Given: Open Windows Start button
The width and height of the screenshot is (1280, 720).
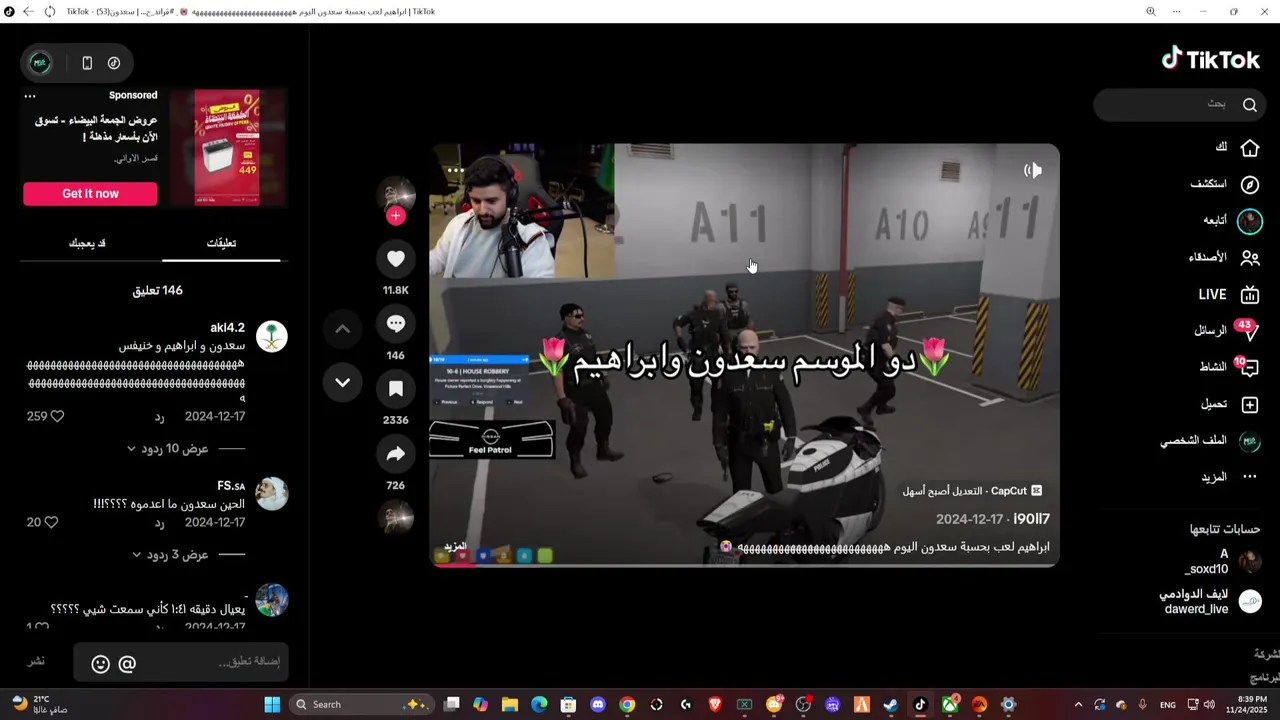Looking at the screenshot, I should pyautogui.click(x=272, y=704).
